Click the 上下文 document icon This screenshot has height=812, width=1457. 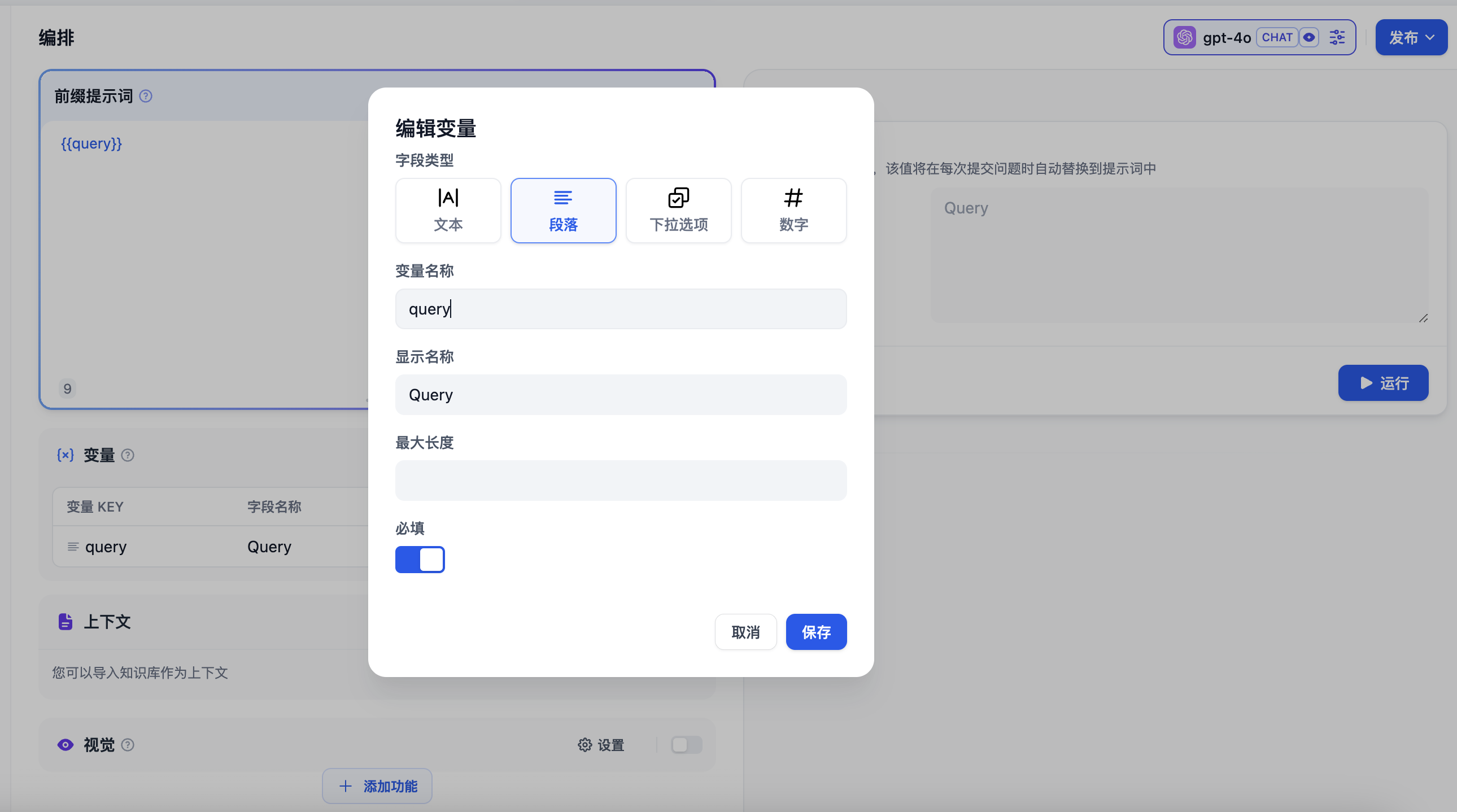click(65, 621)
